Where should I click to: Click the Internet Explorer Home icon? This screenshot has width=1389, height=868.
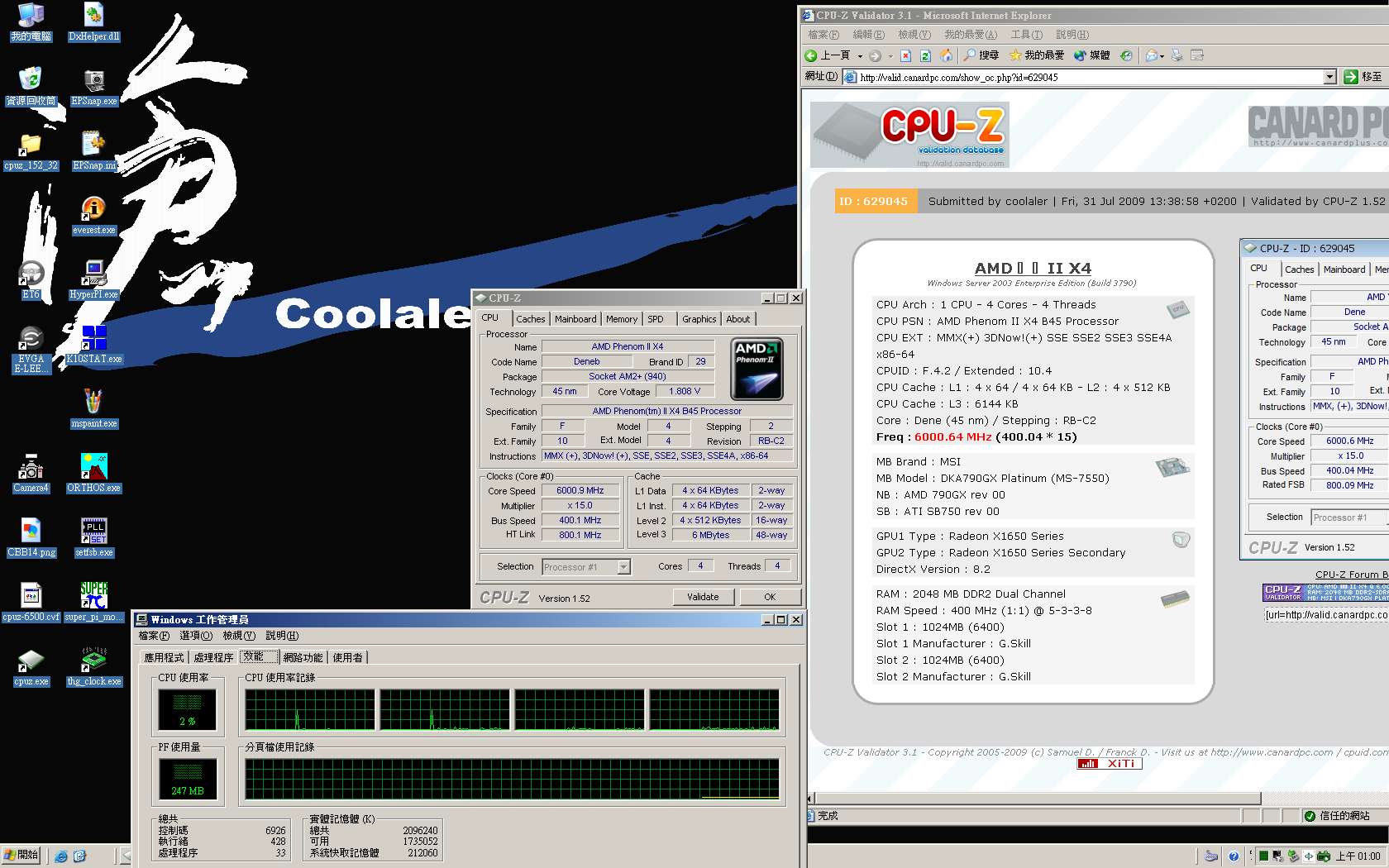[x=946, y=55]
